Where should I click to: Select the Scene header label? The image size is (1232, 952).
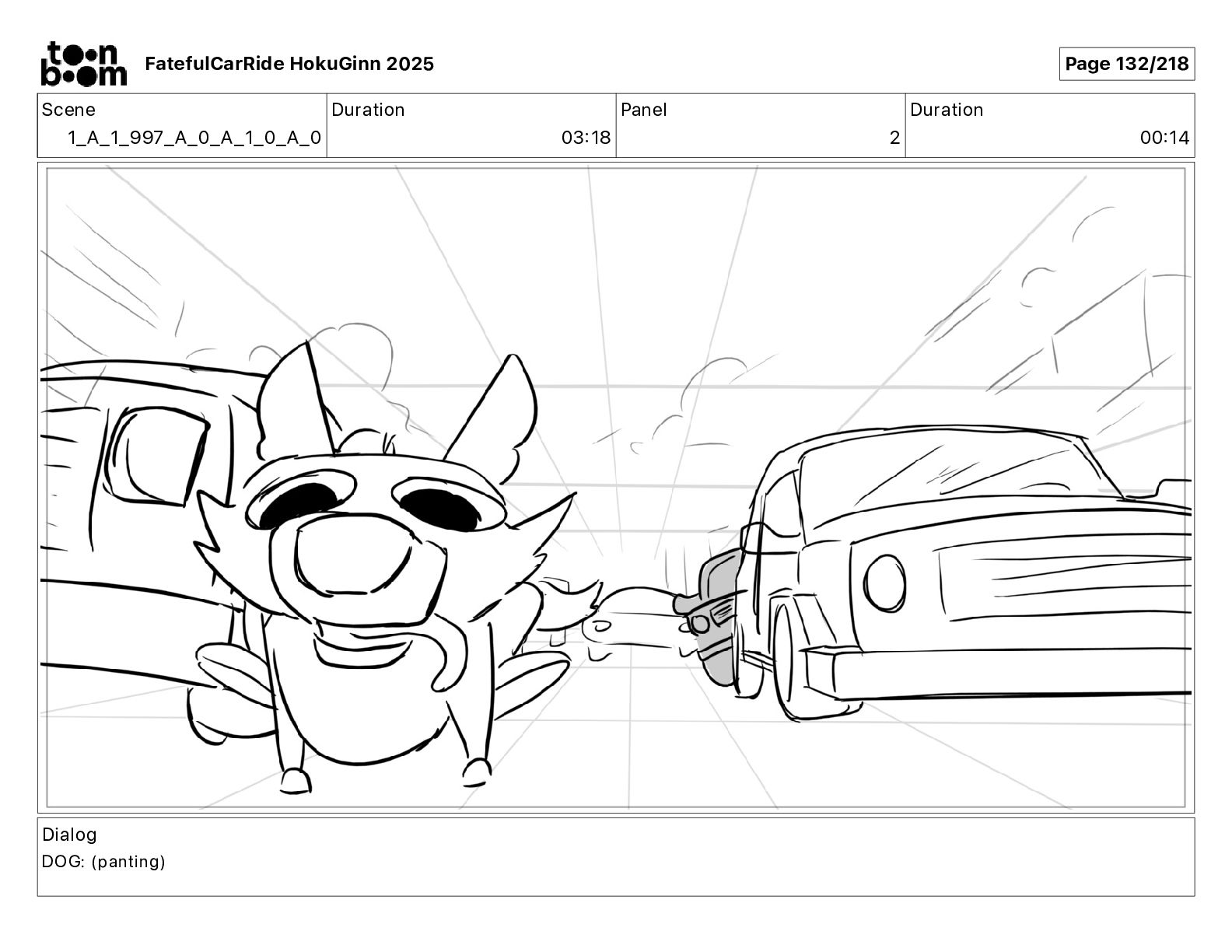pos(68,110)
